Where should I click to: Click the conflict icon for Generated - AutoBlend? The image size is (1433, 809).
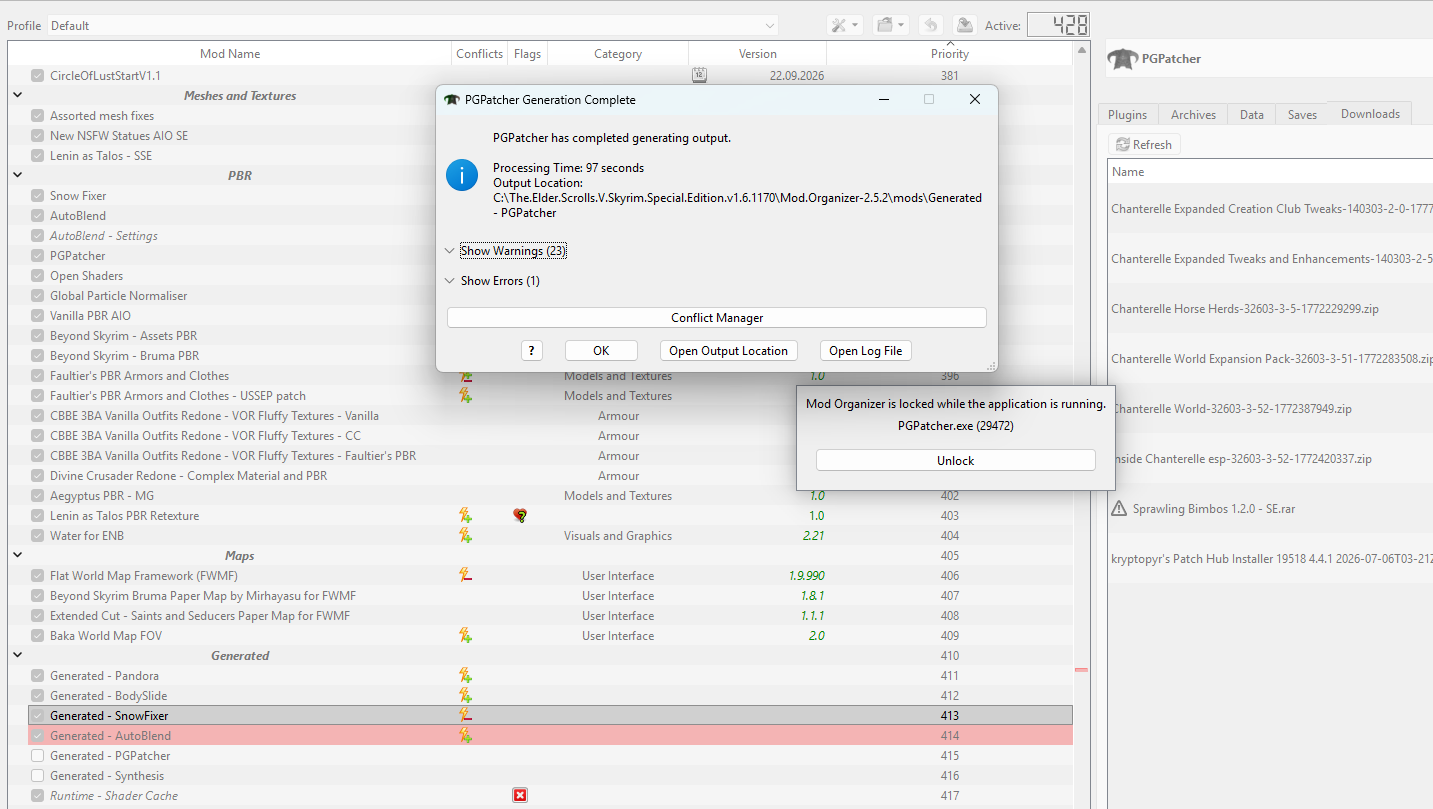pyautogui.click(x=465, y=736)
